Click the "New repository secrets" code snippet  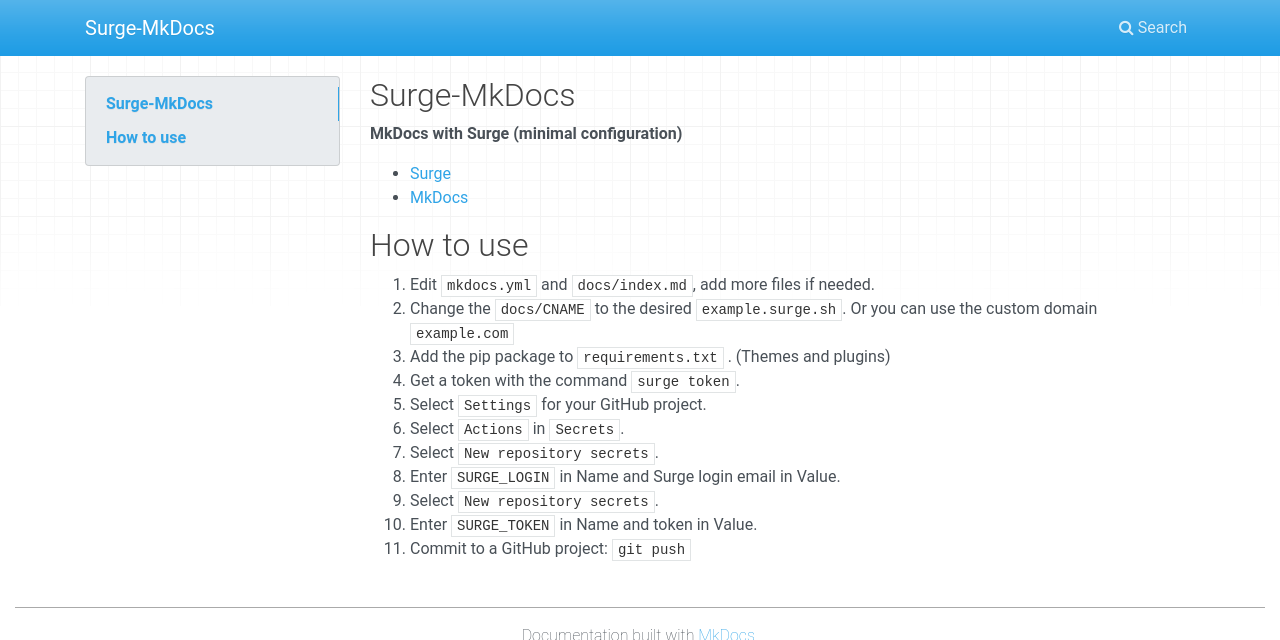click(x=556, y=453)
